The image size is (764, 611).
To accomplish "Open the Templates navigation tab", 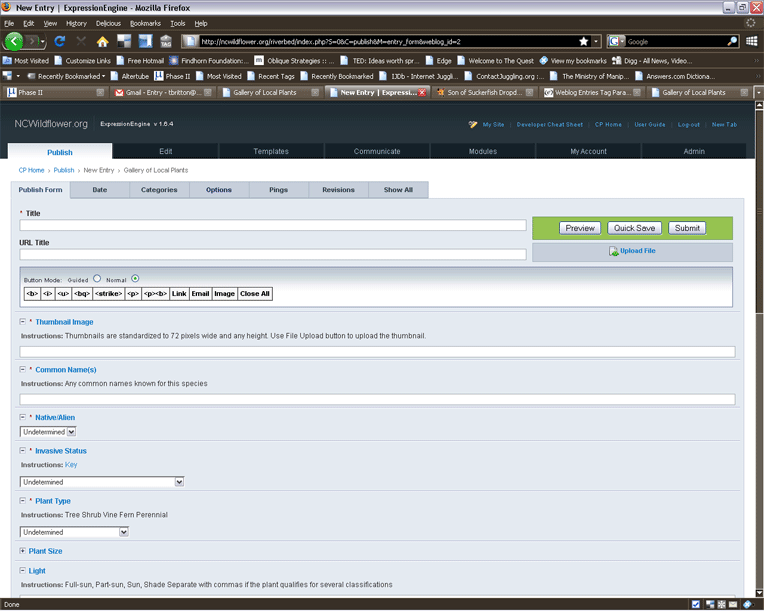I will tap(271, 152).
